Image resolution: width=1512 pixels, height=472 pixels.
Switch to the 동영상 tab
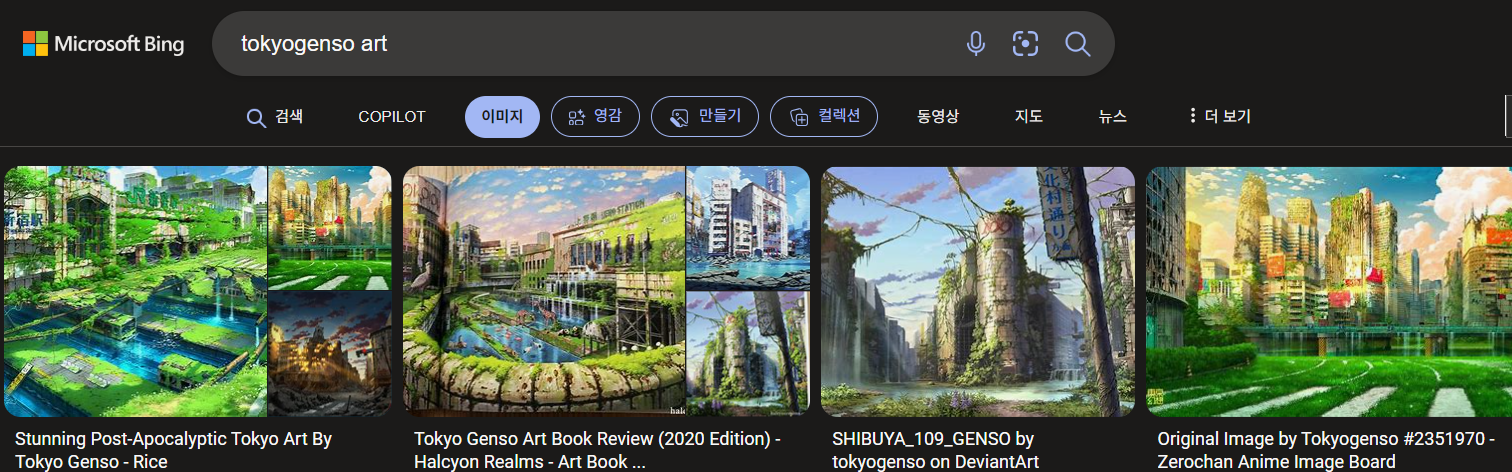[937, 117]
